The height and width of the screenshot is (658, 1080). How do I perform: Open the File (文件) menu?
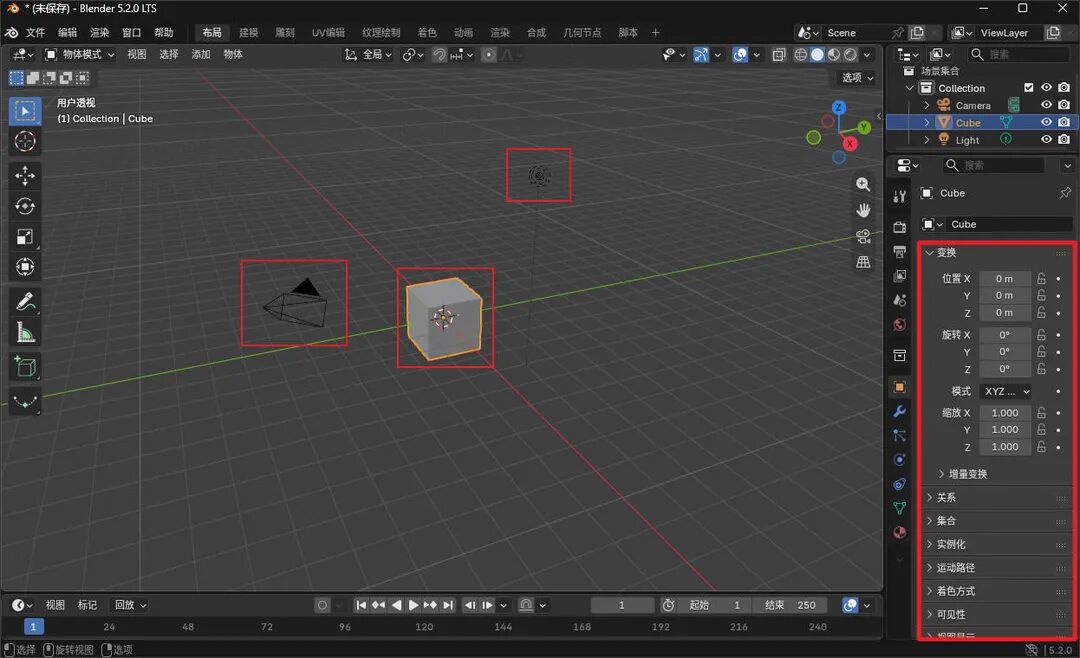coord(35,32)
